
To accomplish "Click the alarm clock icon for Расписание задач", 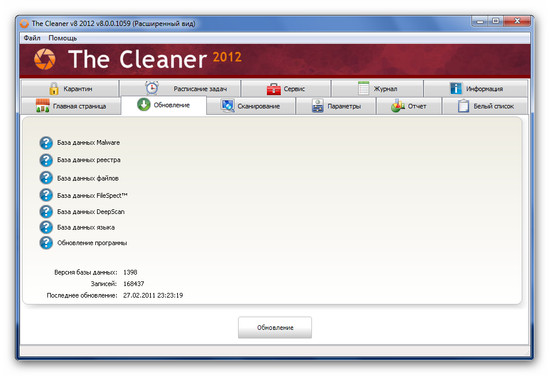I will tap(152, 88).
